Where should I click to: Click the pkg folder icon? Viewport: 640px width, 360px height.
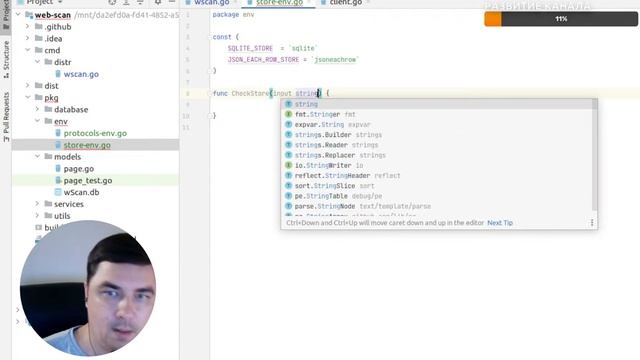[39, 98]
